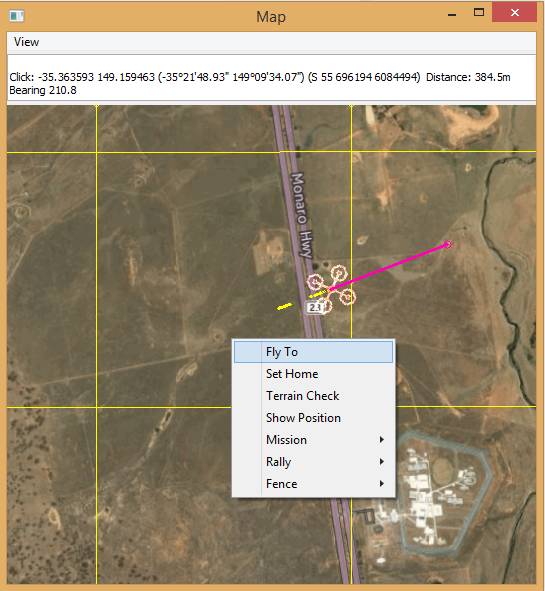Screen dimensions: 545x591
Task: Minimize the Map window
Action: [x=452, y=14]
